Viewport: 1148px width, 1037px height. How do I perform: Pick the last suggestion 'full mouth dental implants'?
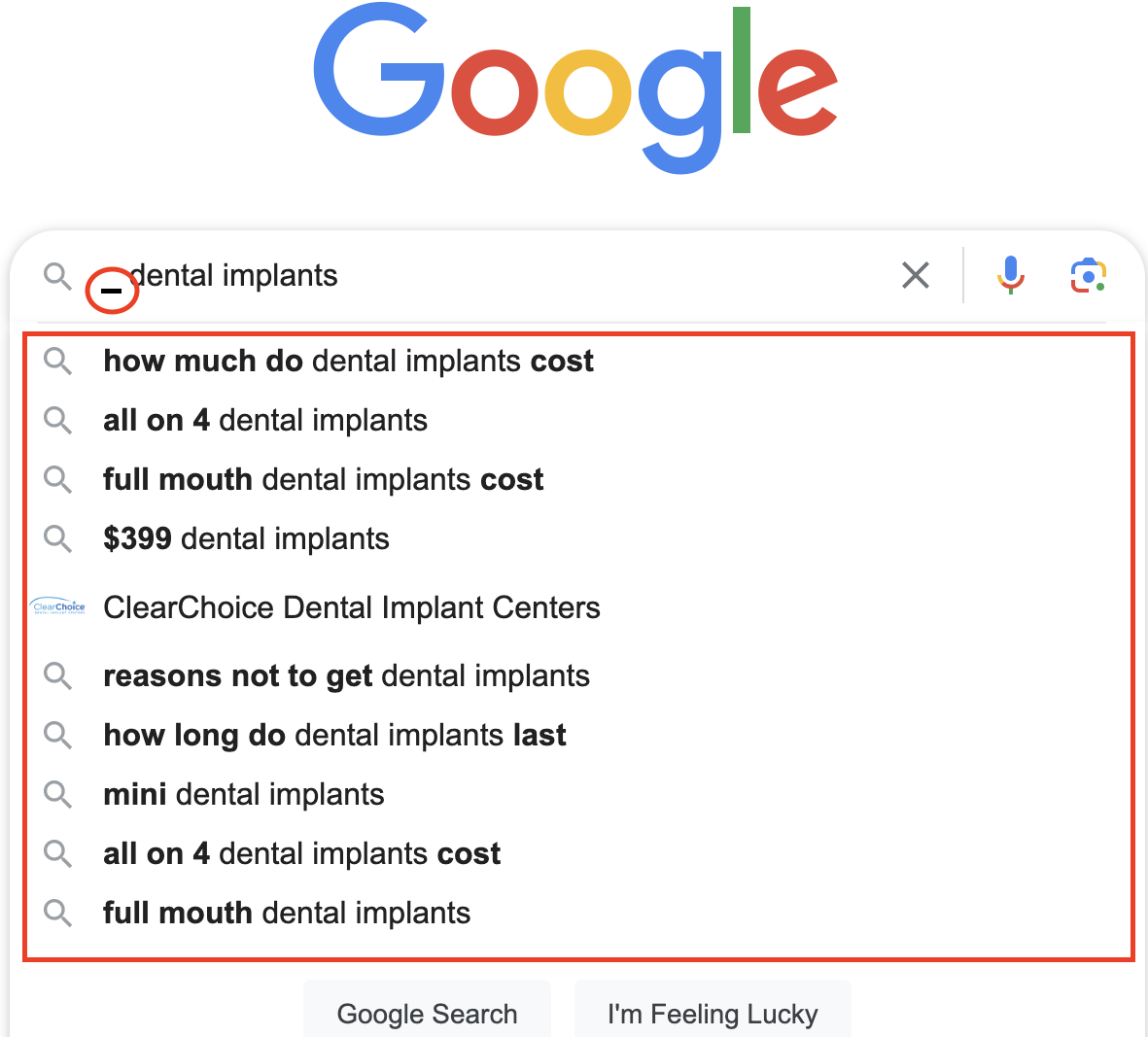click(x=578, y=913)
